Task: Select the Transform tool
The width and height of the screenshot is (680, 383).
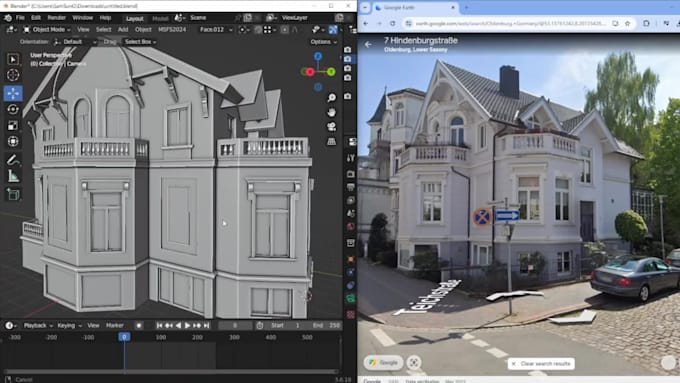Action: pos(13,141)
